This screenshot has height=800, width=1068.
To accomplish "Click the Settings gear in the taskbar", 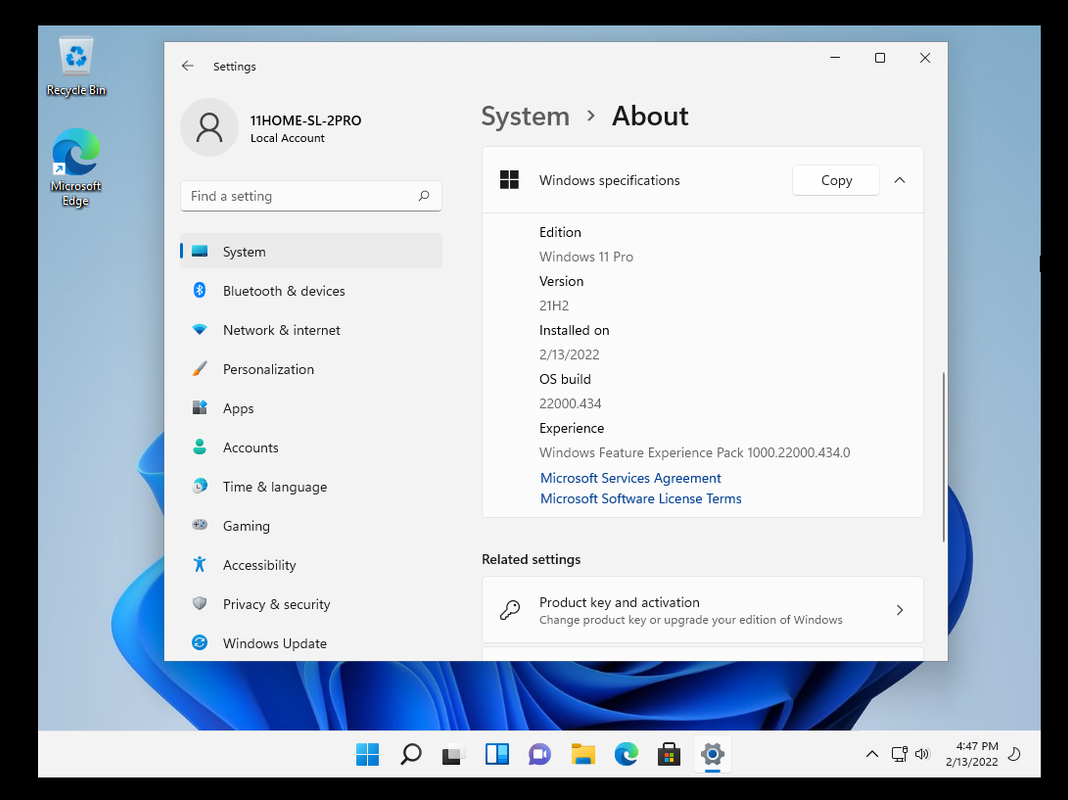I will (x=712, y=754).
